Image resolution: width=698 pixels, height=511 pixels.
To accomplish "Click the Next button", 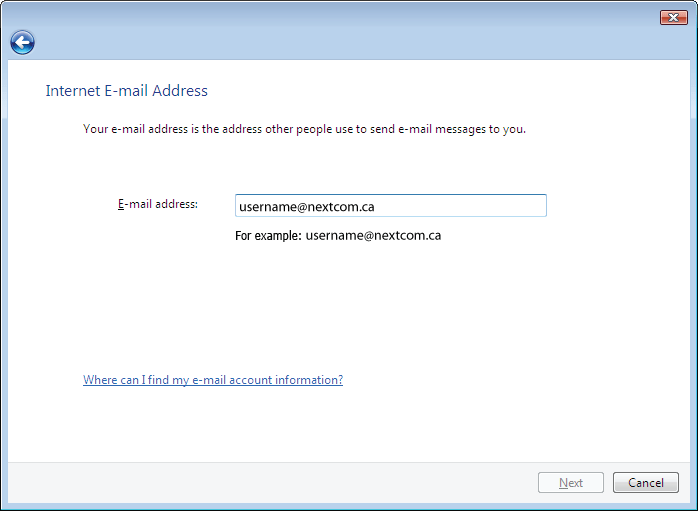I will (571, 483).
